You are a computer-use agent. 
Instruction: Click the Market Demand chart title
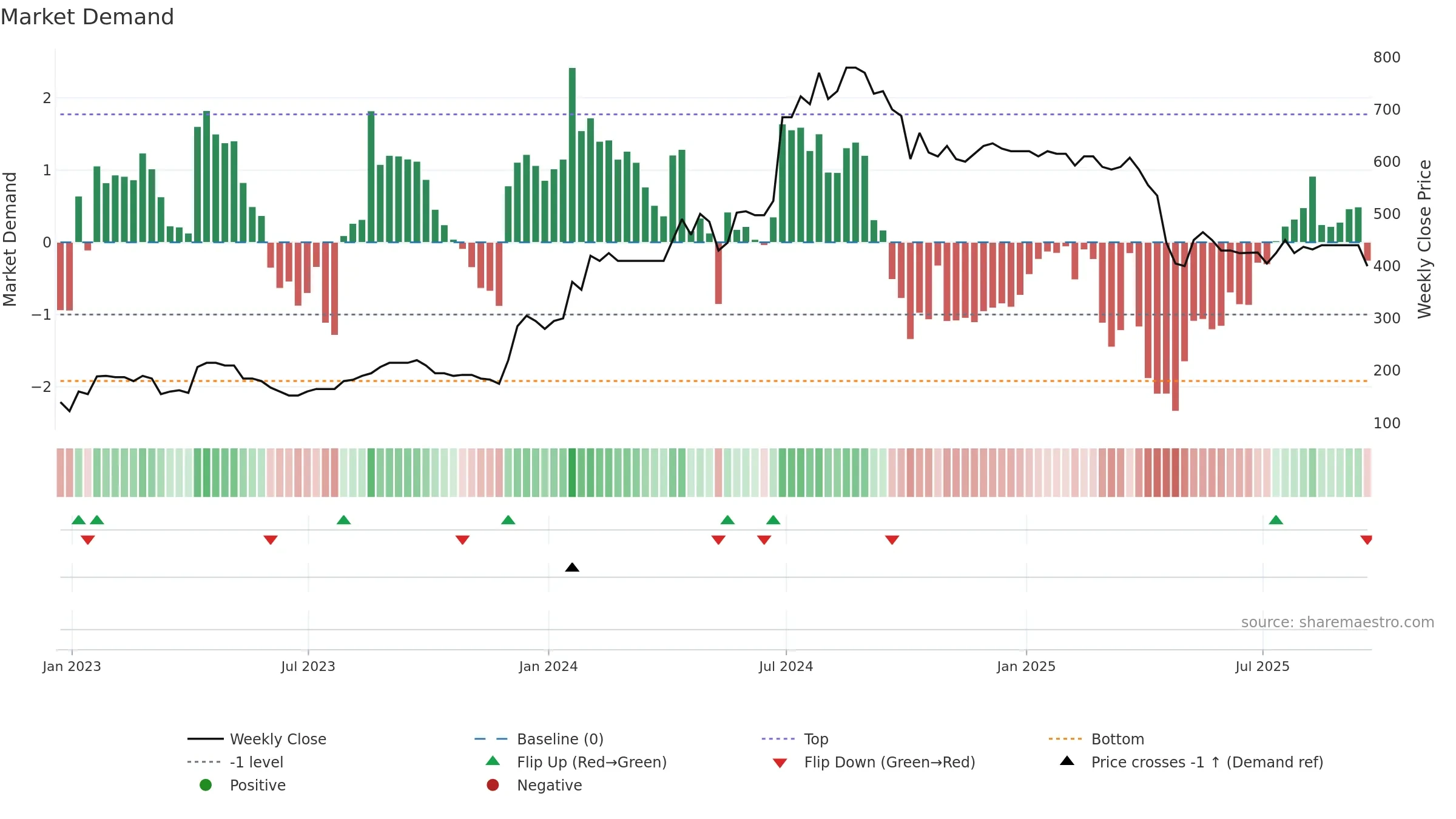coord(87,17)
